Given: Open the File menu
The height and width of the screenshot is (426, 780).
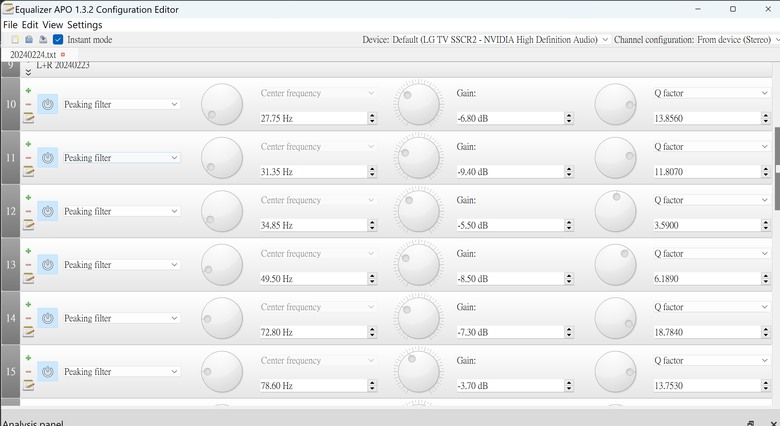Looking at the screenshot, I should [x=10, y=24].
